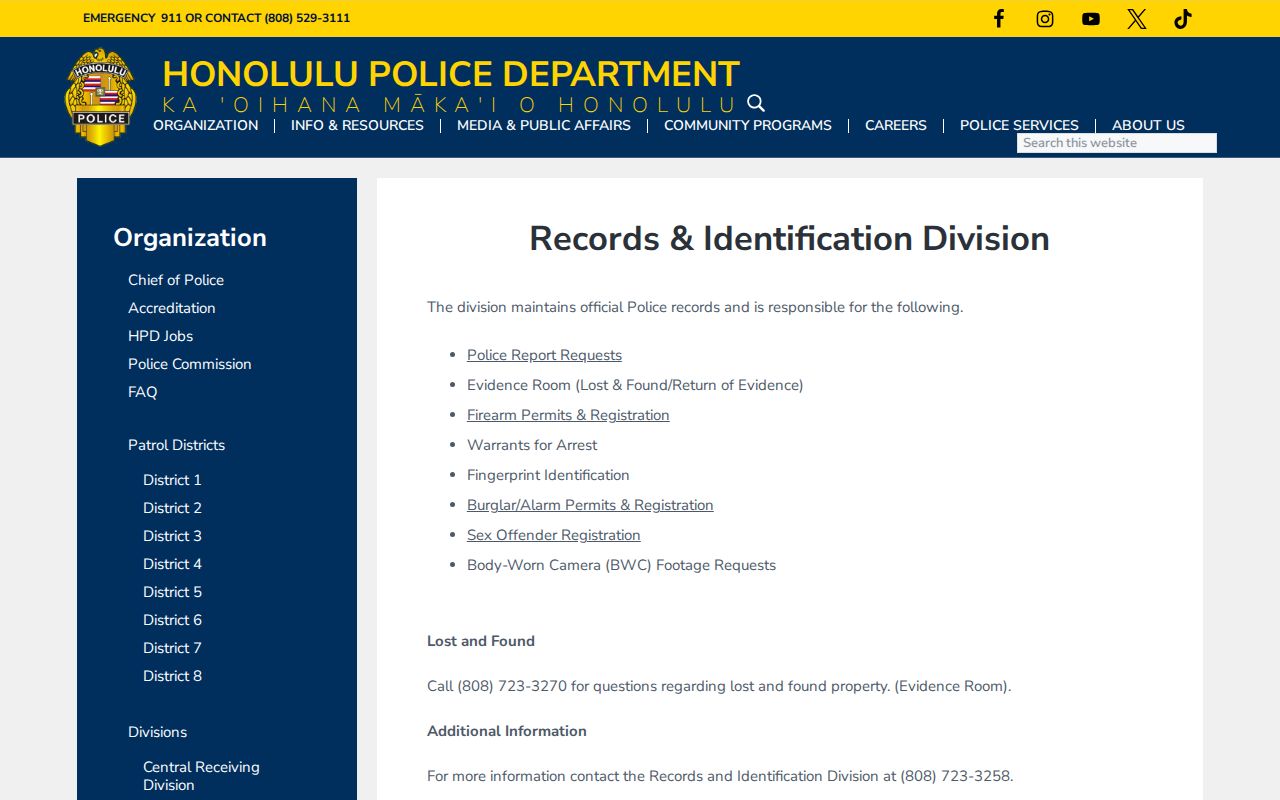Open the Community Programs menu
The width and height of the screenshot is (1280, 800).
pos(748,125)
